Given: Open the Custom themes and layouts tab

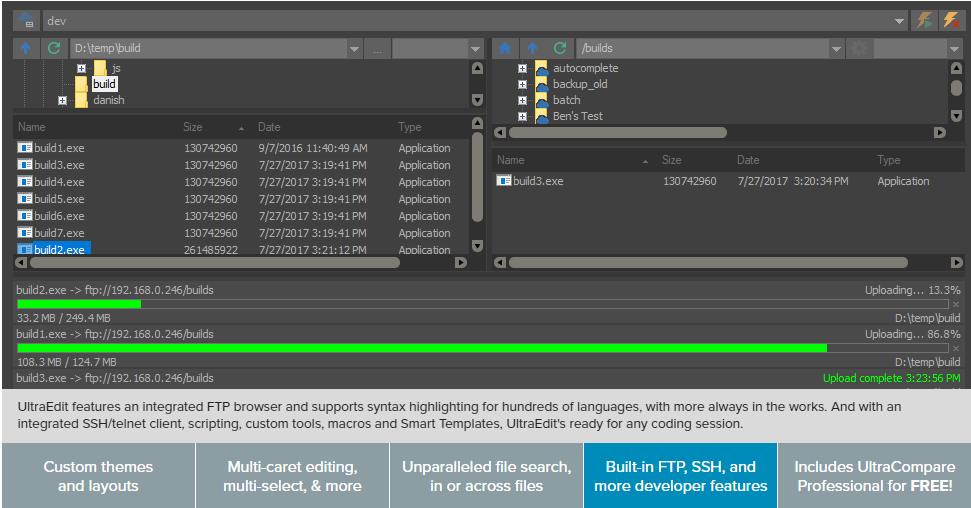Looking at the screenshot, I should tap(98, 476).
